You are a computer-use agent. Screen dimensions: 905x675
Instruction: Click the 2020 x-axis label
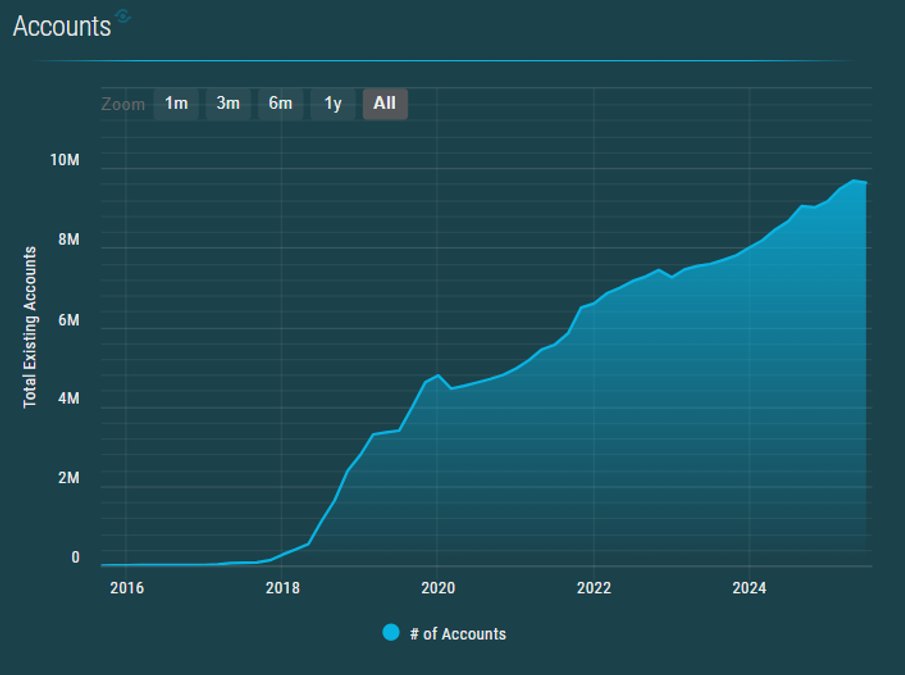(437, 588)
